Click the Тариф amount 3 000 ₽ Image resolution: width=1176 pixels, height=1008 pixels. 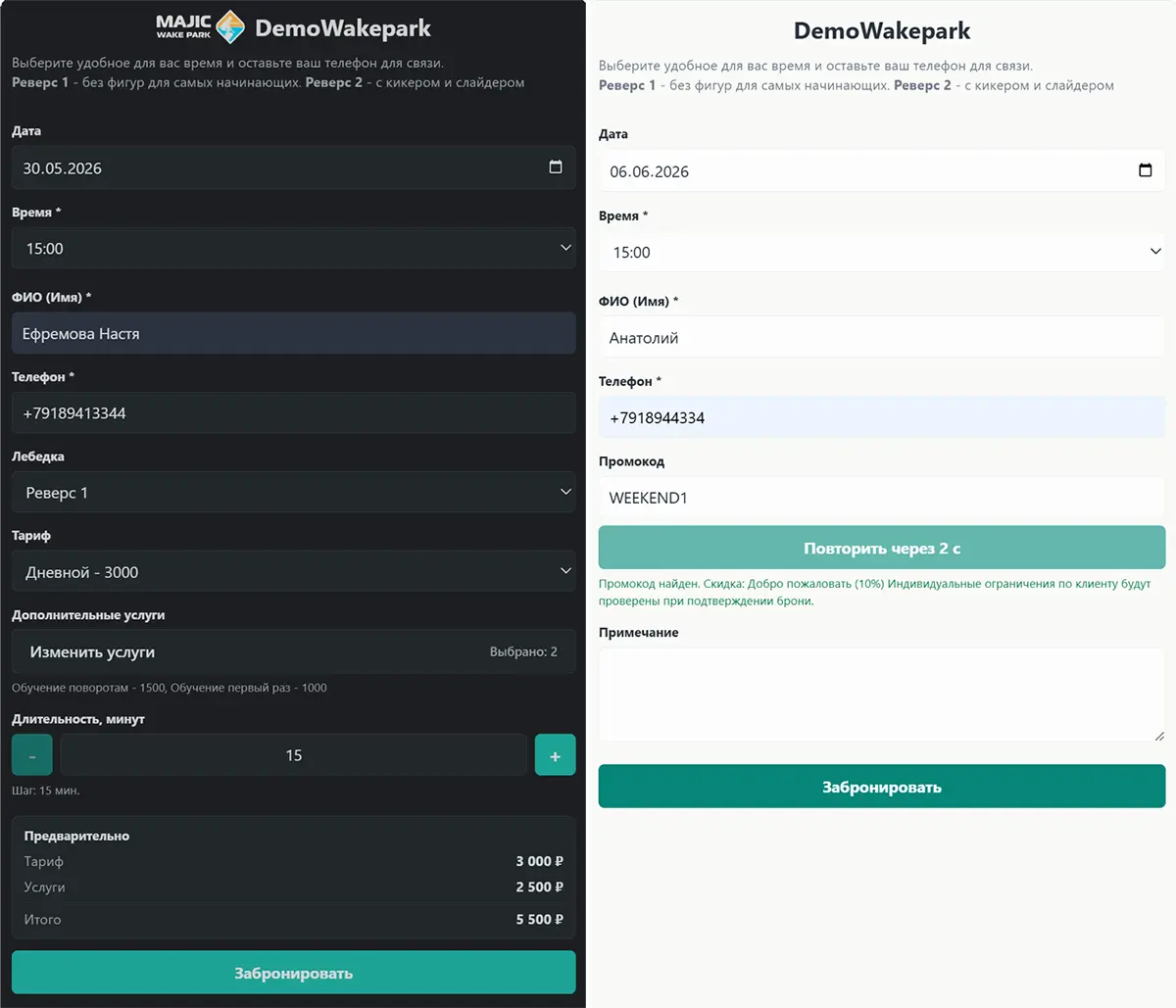(x=540, y=861)
